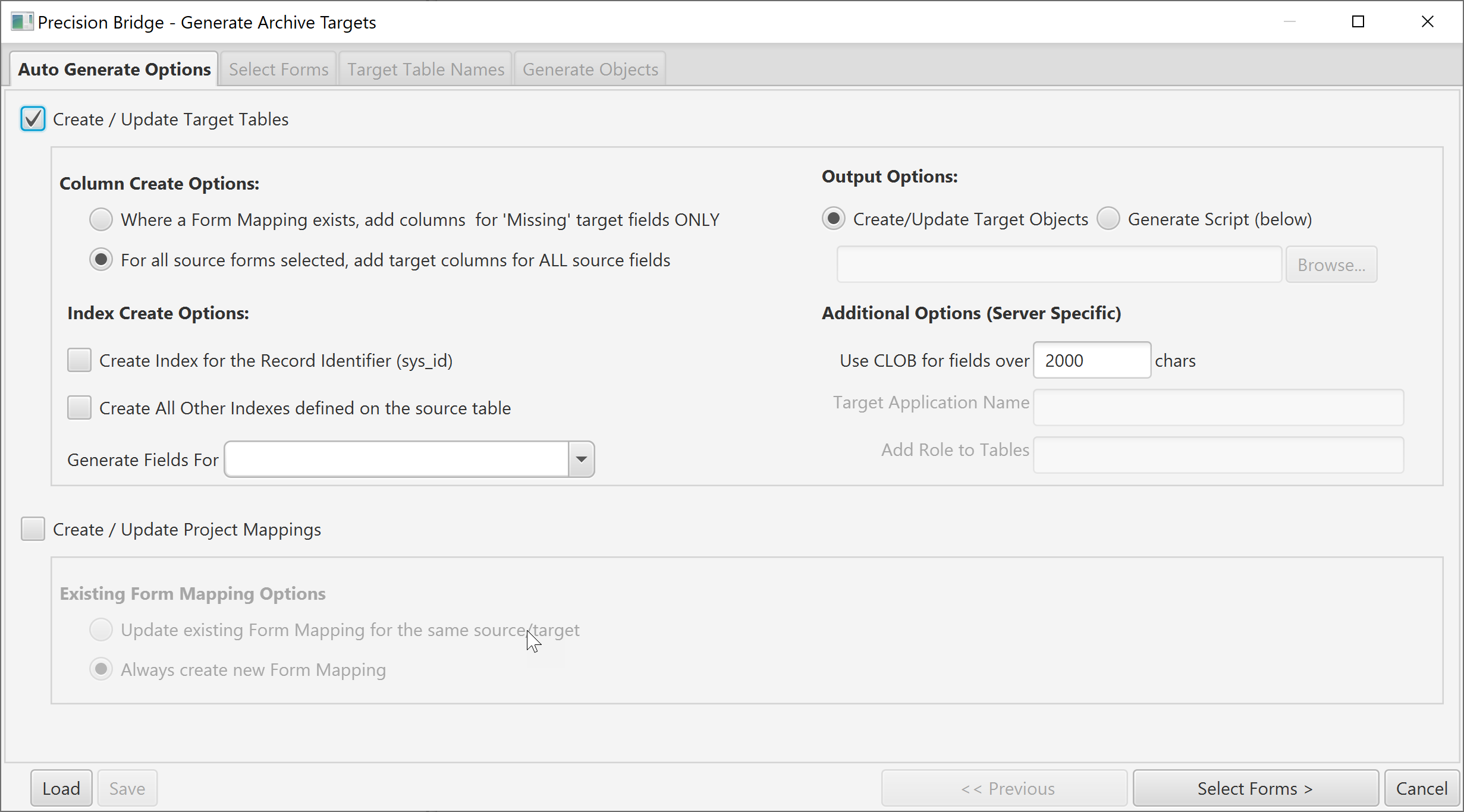Go back with the << Previous button
The height and width of the screenshot is (812, 1464).
click(1004, 788)
